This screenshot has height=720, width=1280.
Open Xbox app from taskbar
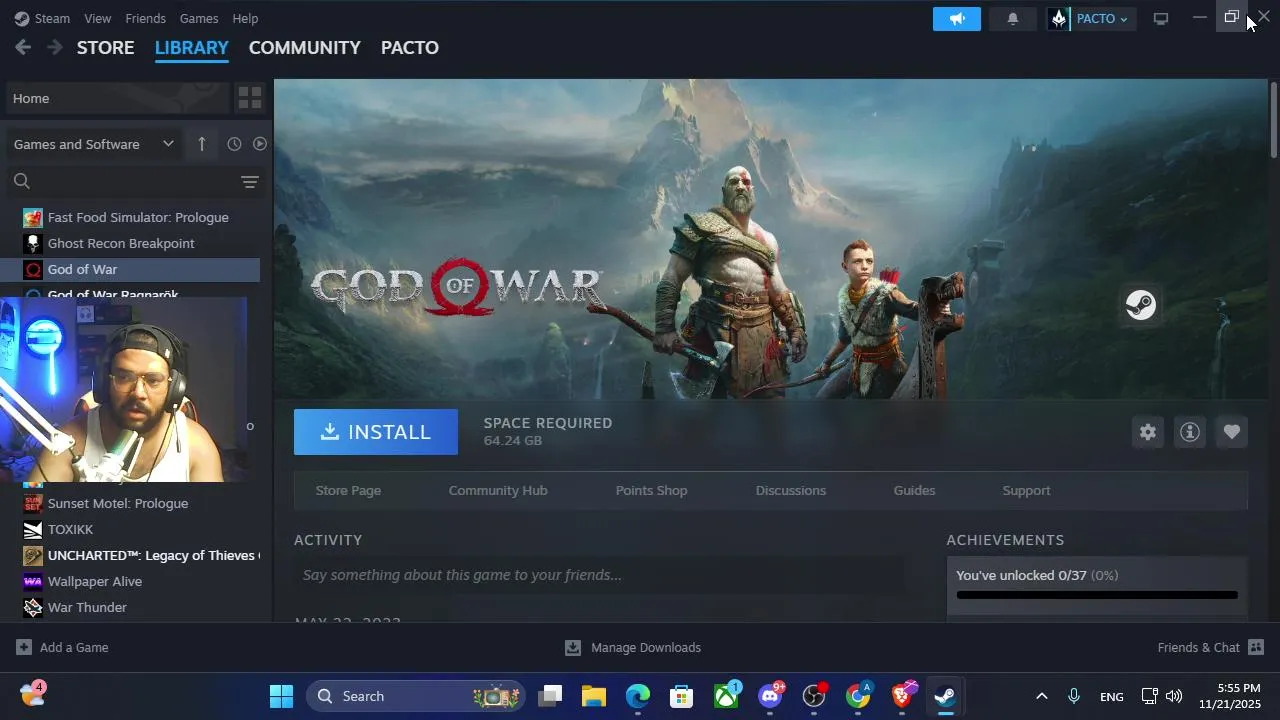pyautogui.click(x=726, y=696)
